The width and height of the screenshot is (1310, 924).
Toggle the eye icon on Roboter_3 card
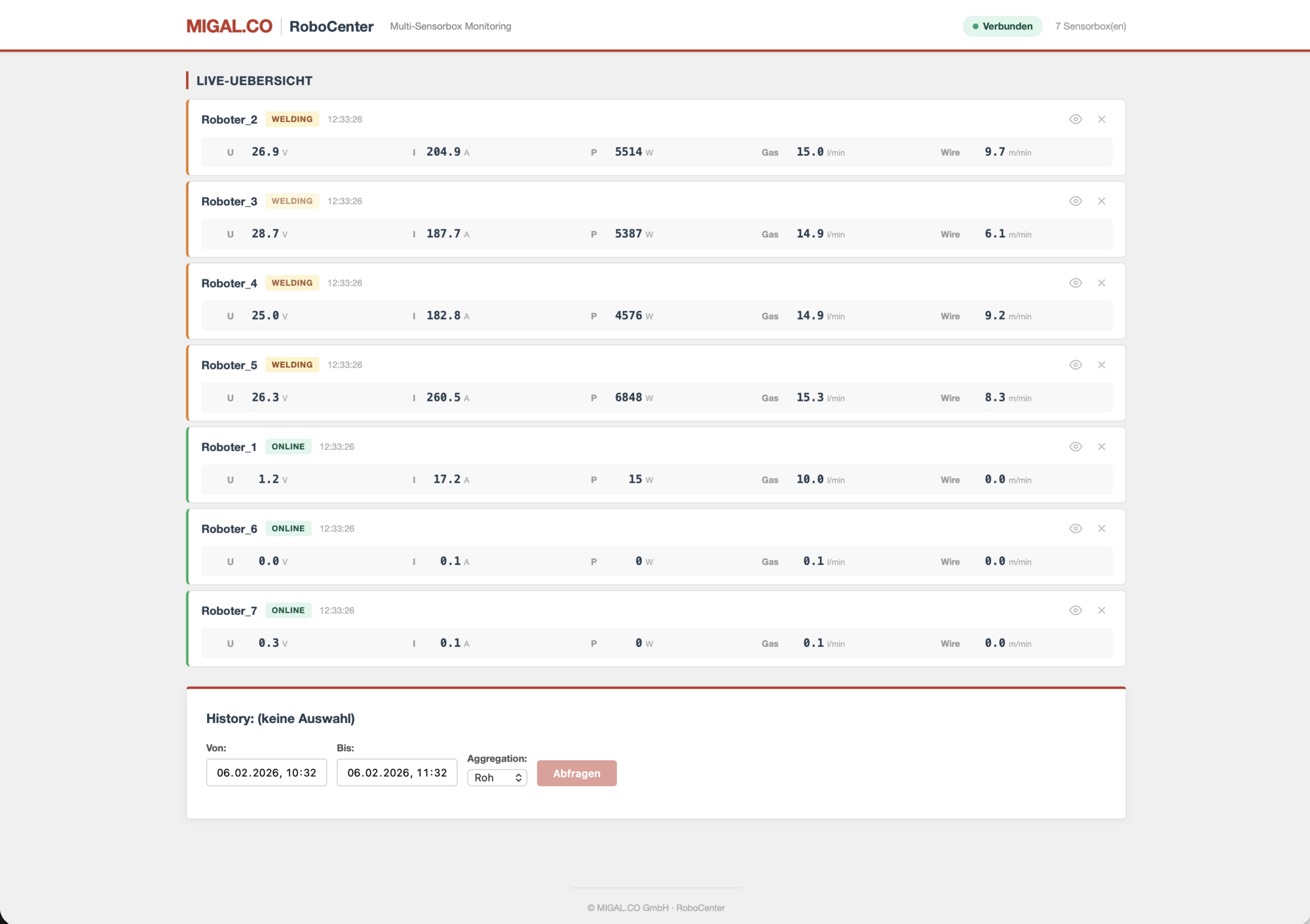tap(1076, 201)
